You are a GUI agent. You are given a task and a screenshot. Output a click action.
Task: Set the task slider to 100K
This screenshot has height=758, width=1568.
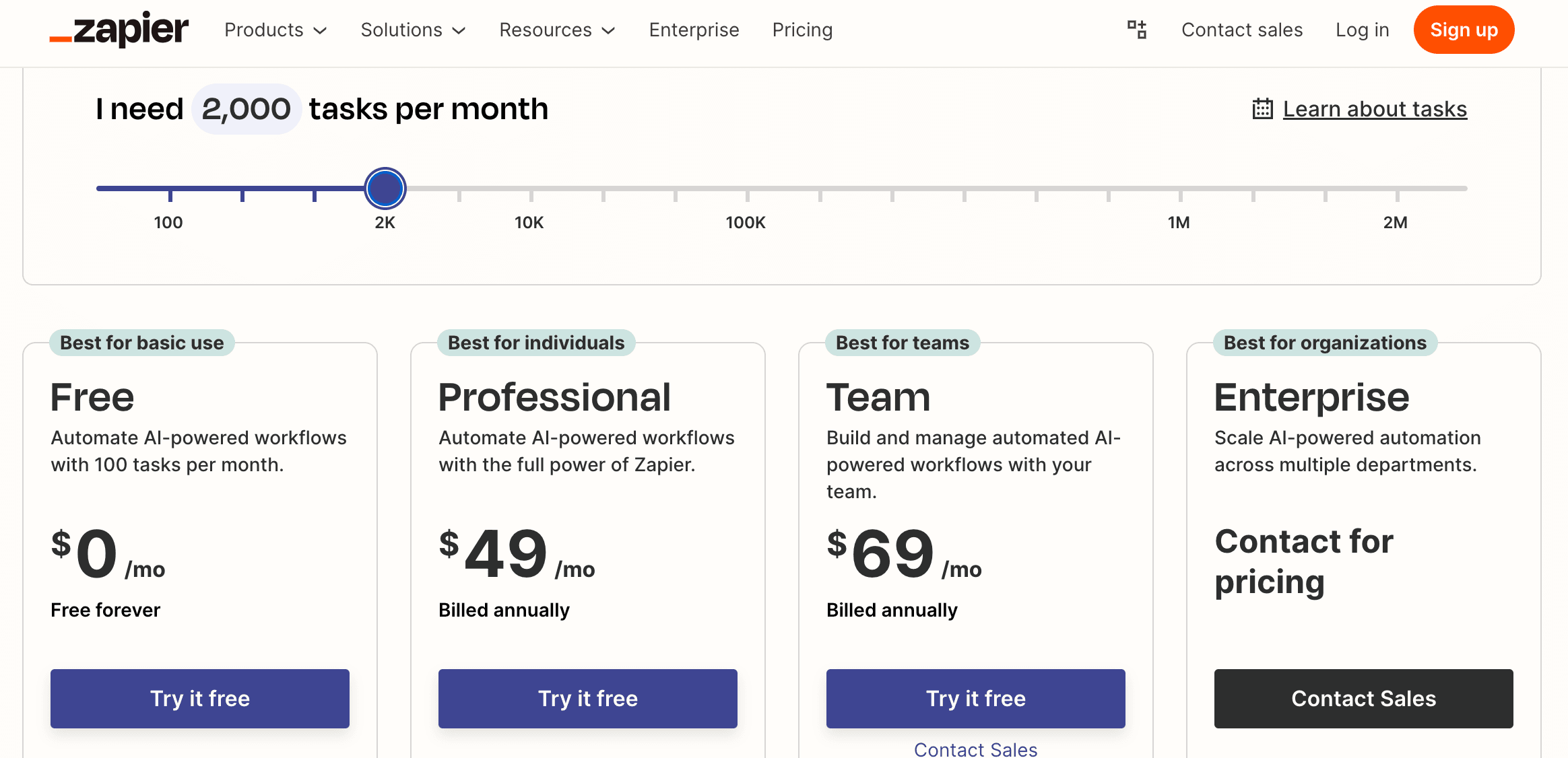pyautogui.click(x=747, y=188)
